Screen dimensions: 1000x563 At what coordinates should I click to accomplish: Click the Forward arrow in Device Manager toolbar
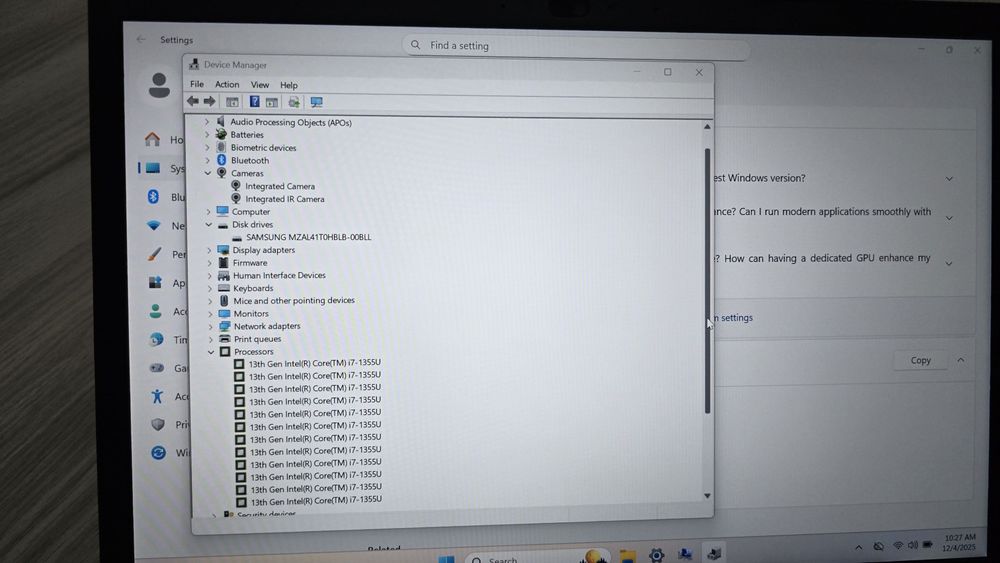(209, 101)
